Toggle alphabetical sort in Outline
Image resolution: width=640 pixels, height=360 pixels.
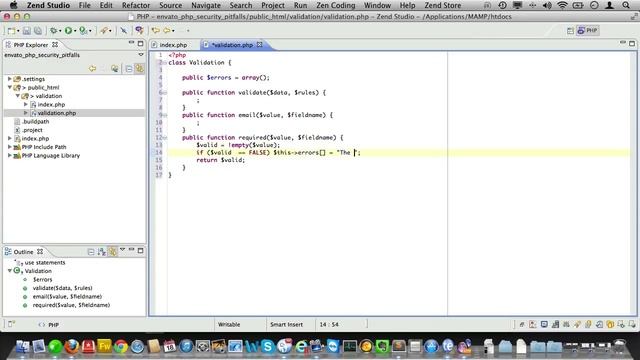click(102, 252)
